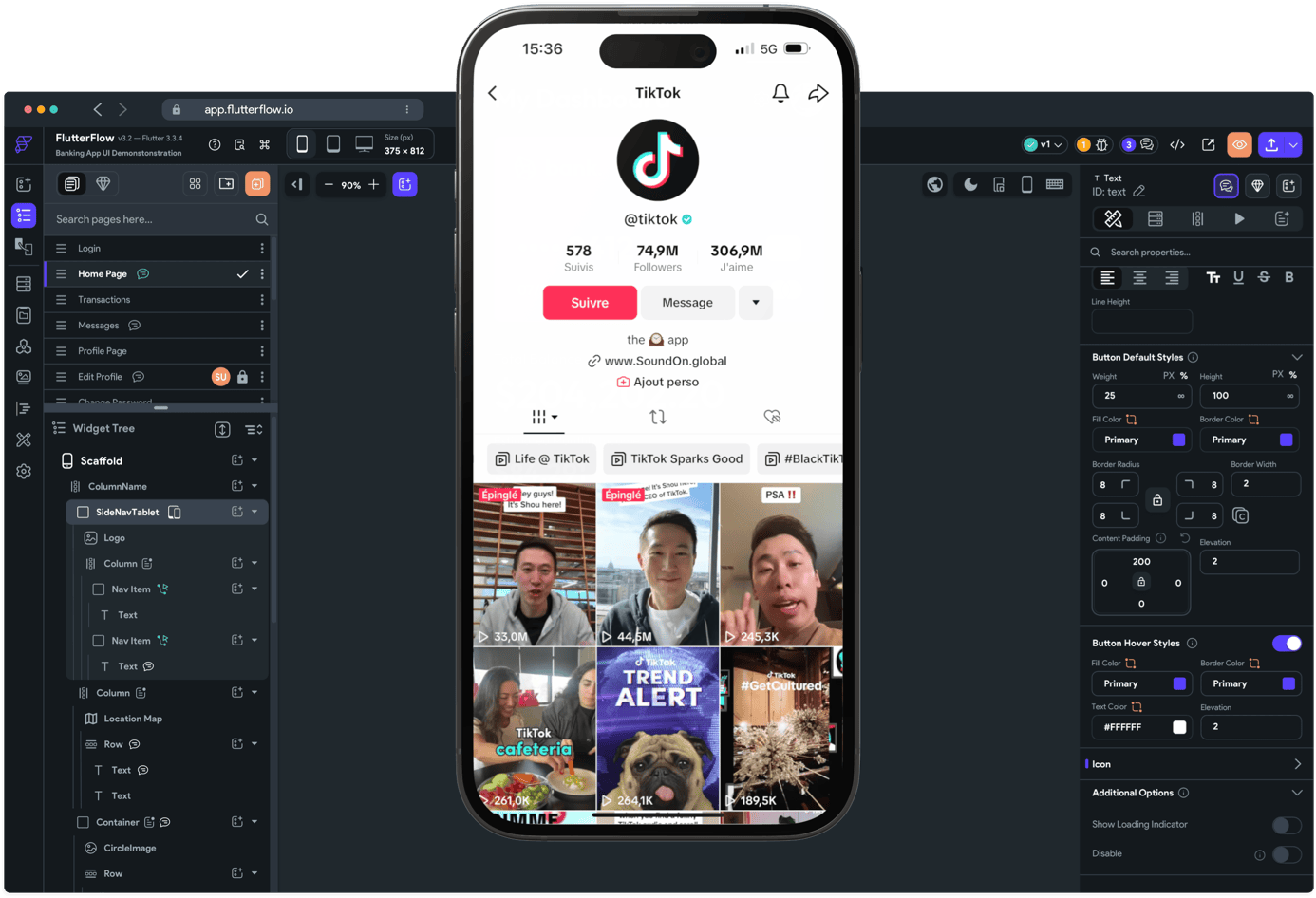Toggle dark mode moon icon on canvas toolbar
The height and width of the screenshot is (898, 1316).
(970, 184)
